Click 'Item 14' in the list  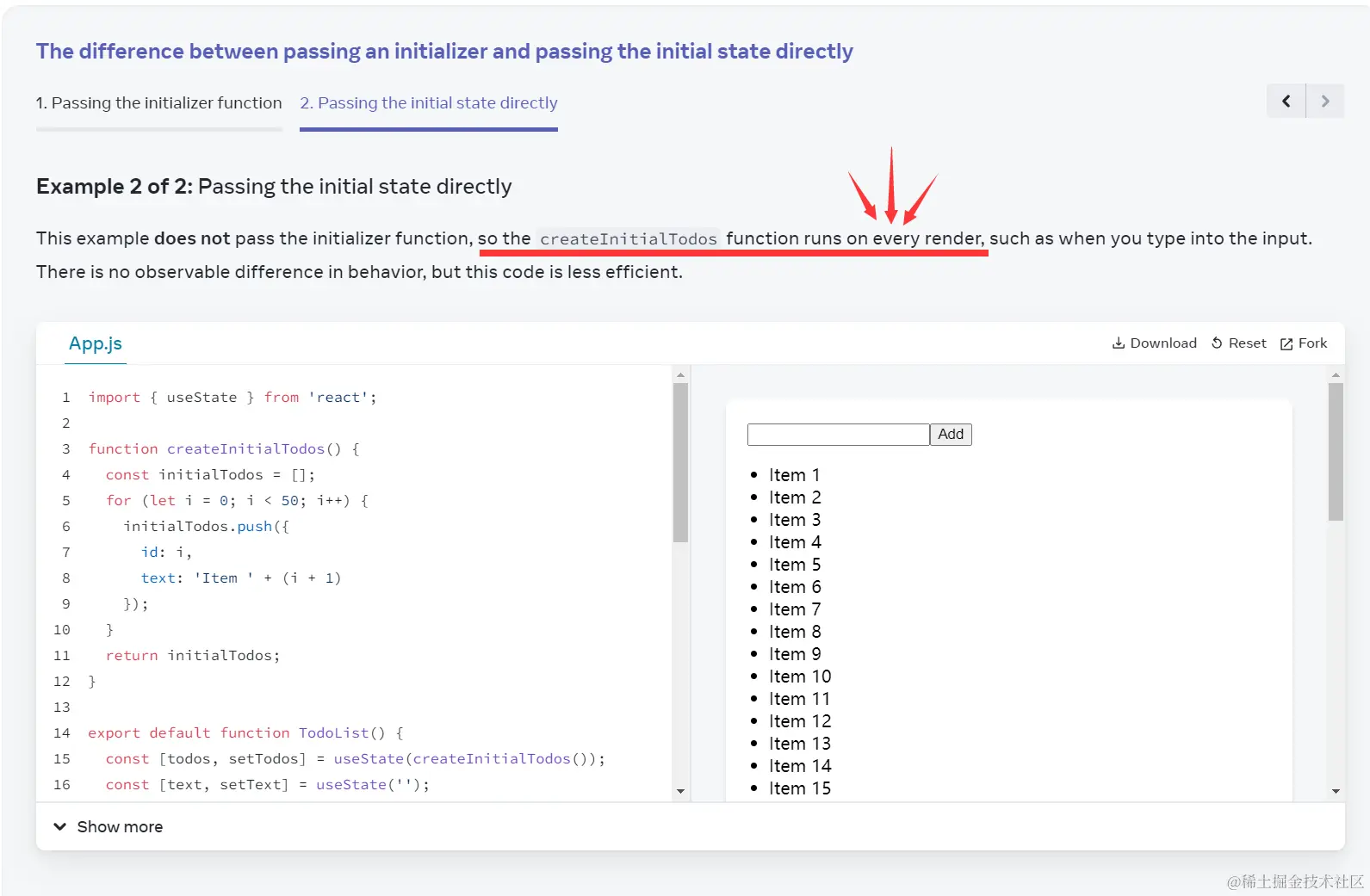coord(800,766)
